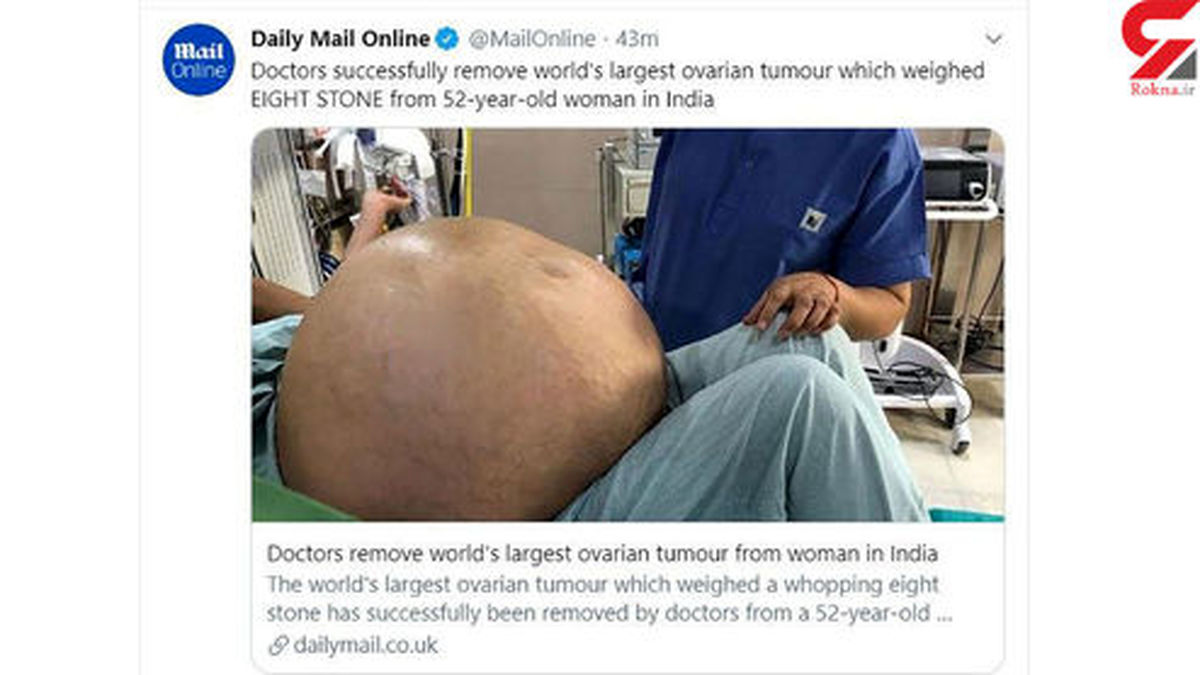Image resolution: width=1200 pixels, height=675 pixels.
Task: Click the word 'Online' inside the avatar
Action: (198, 71)
